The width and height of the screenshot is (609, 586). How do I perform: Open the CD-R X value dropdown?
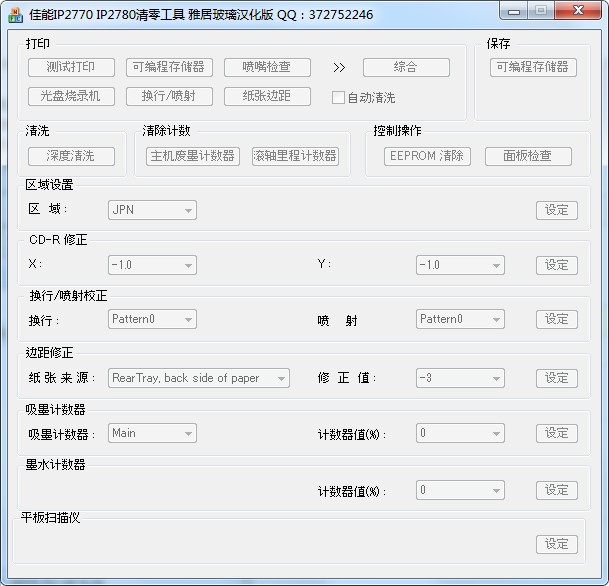click(x=152, y=265)
